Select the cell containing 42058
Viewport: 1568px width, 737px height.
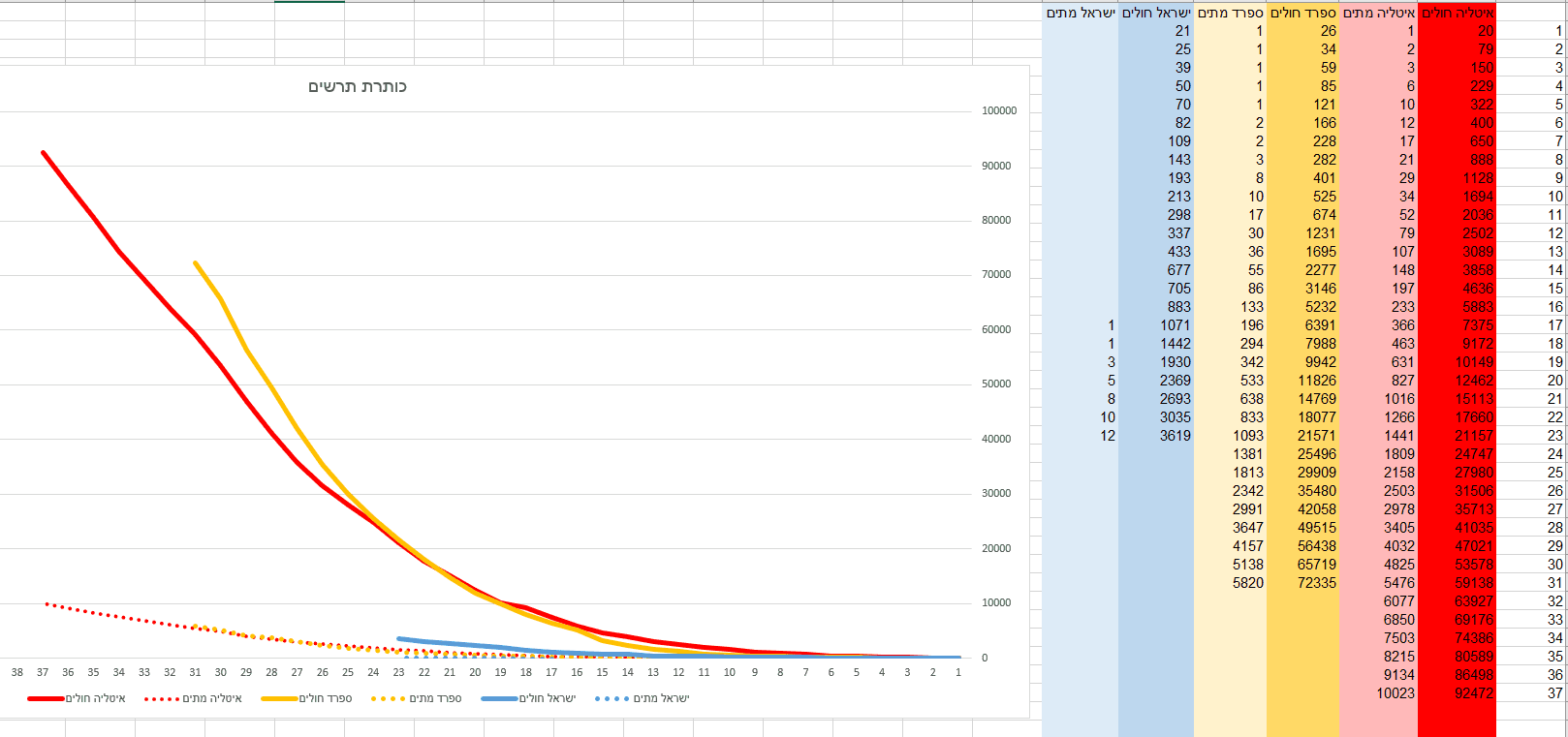[x=1302, y=509]
